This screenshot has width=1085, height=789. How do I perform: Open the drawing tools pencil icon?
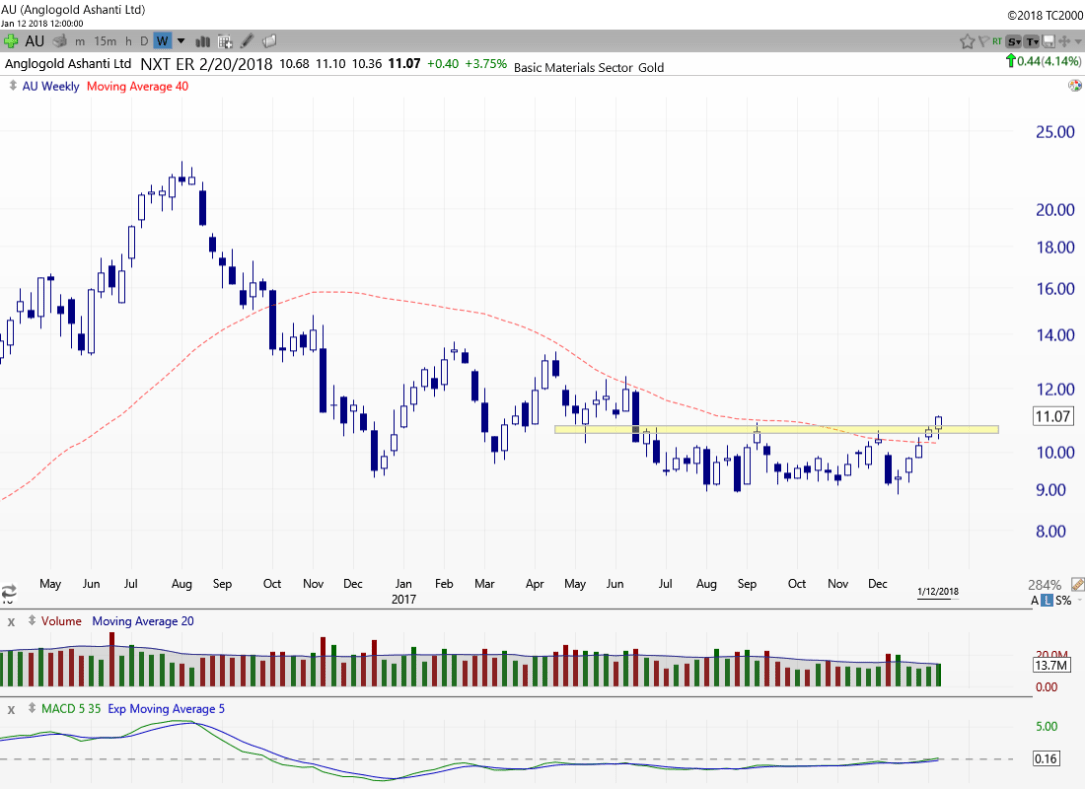(x=248, y=41)
